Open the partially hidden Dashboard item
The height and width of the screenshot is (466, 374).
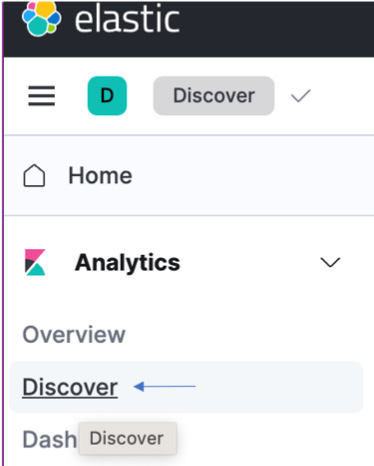[49, 439]
